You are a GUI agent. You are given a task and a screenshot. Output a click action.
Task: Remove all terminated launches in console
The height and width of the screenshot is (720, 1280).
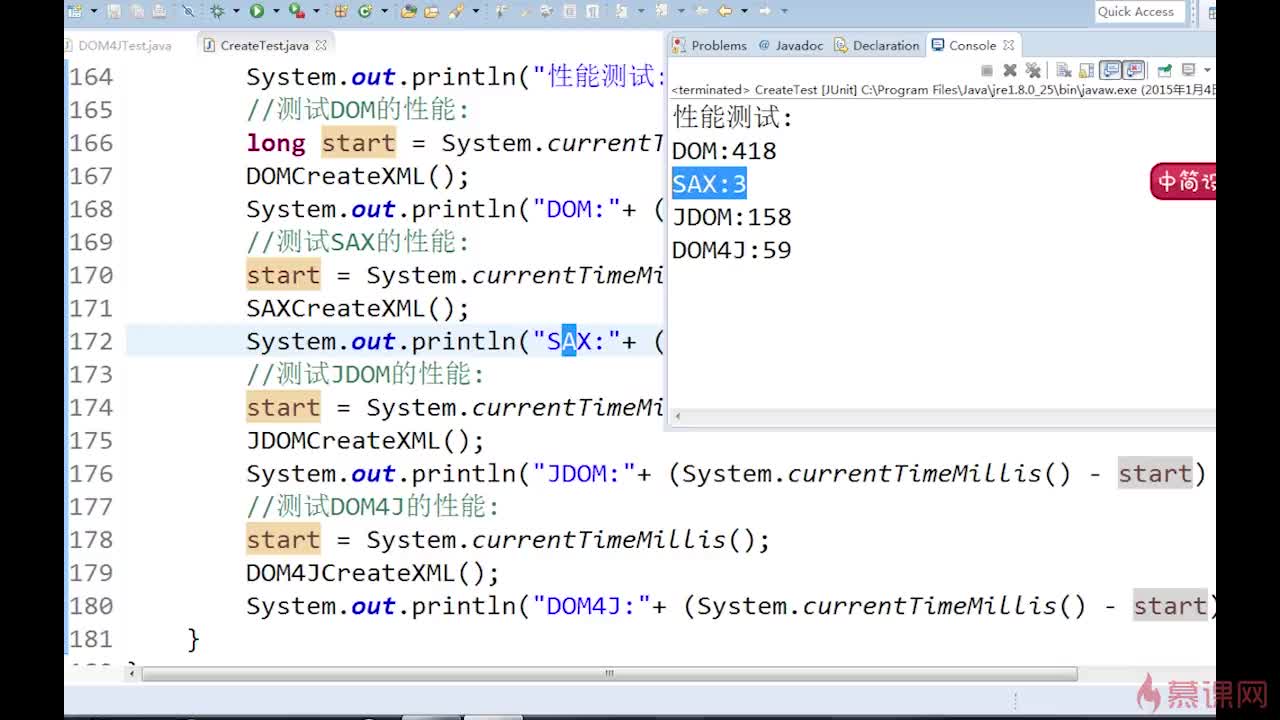1031,70
